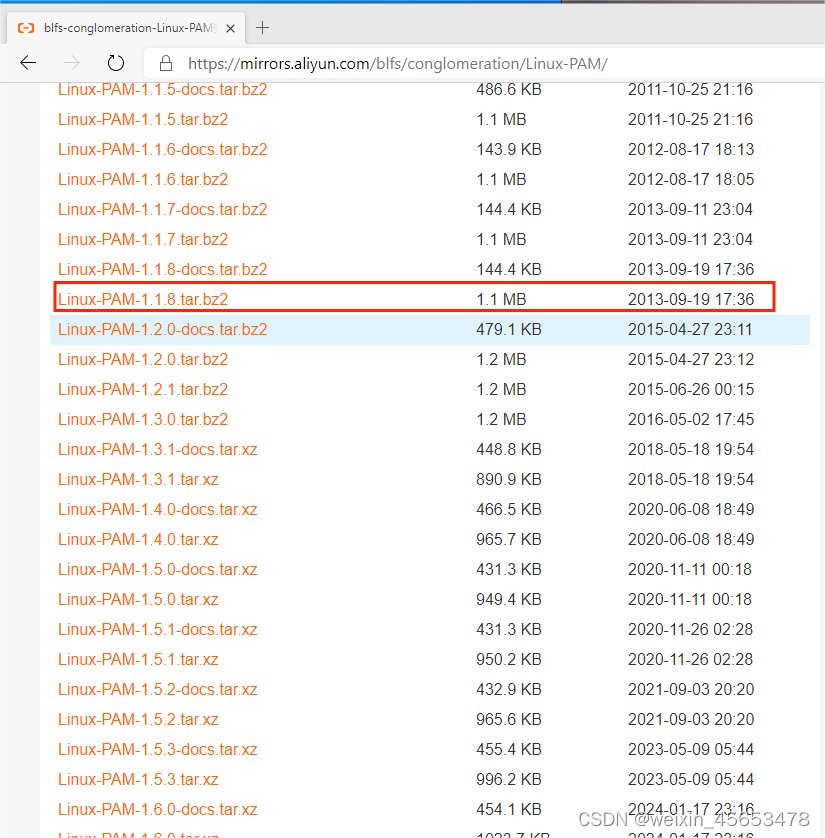Select the blfs-conglomeration-Linux-PAM tab
Viewport: 825px width, 838px height.
126,28
